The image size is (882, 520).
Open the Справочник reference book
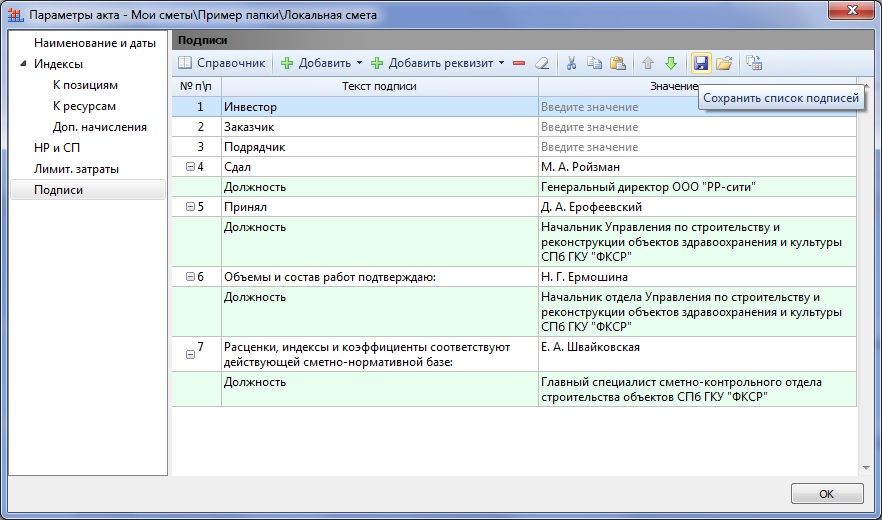221,63
